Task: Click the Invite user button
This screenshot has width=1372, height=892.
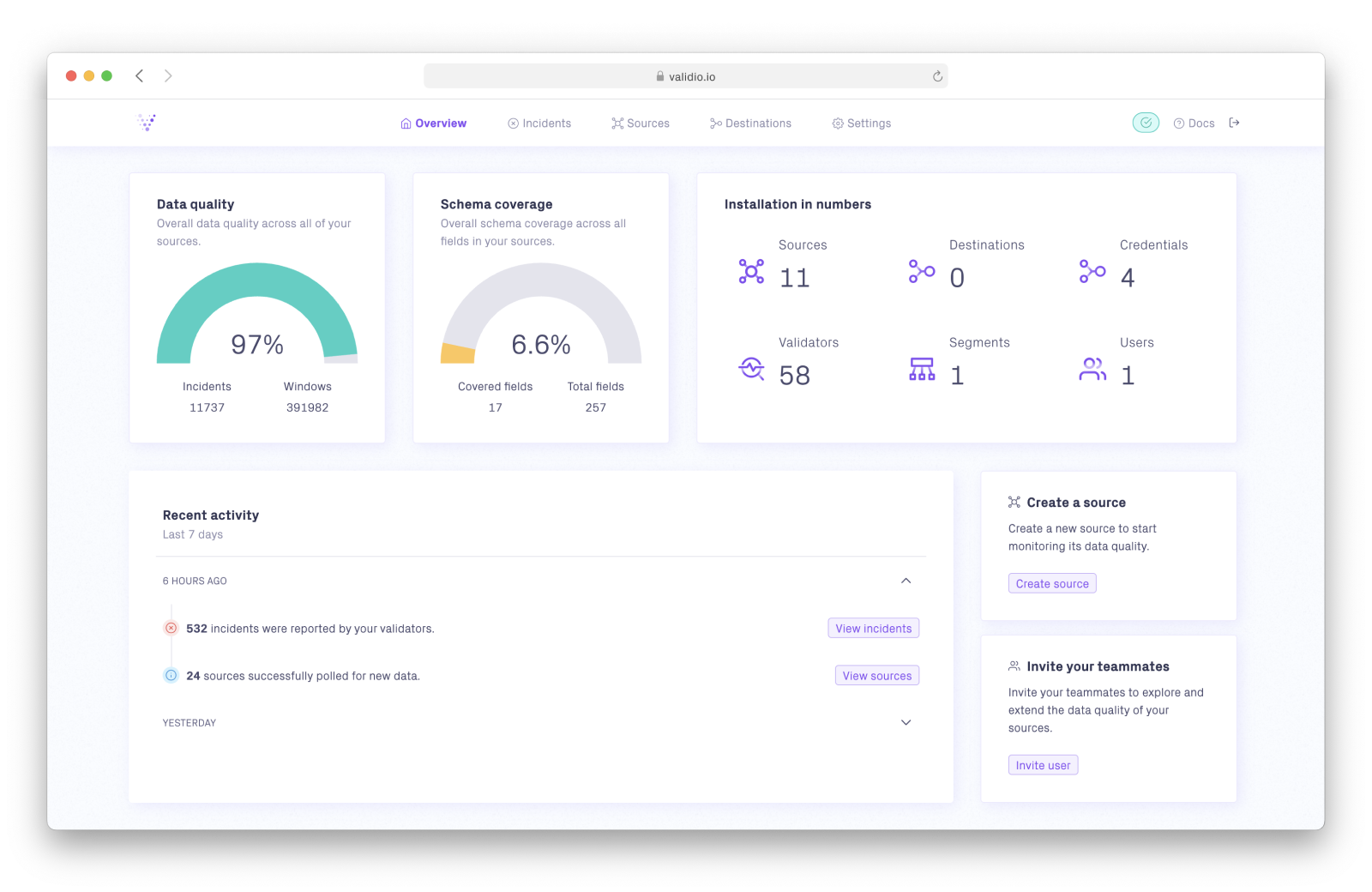Action: [1043, 765]
